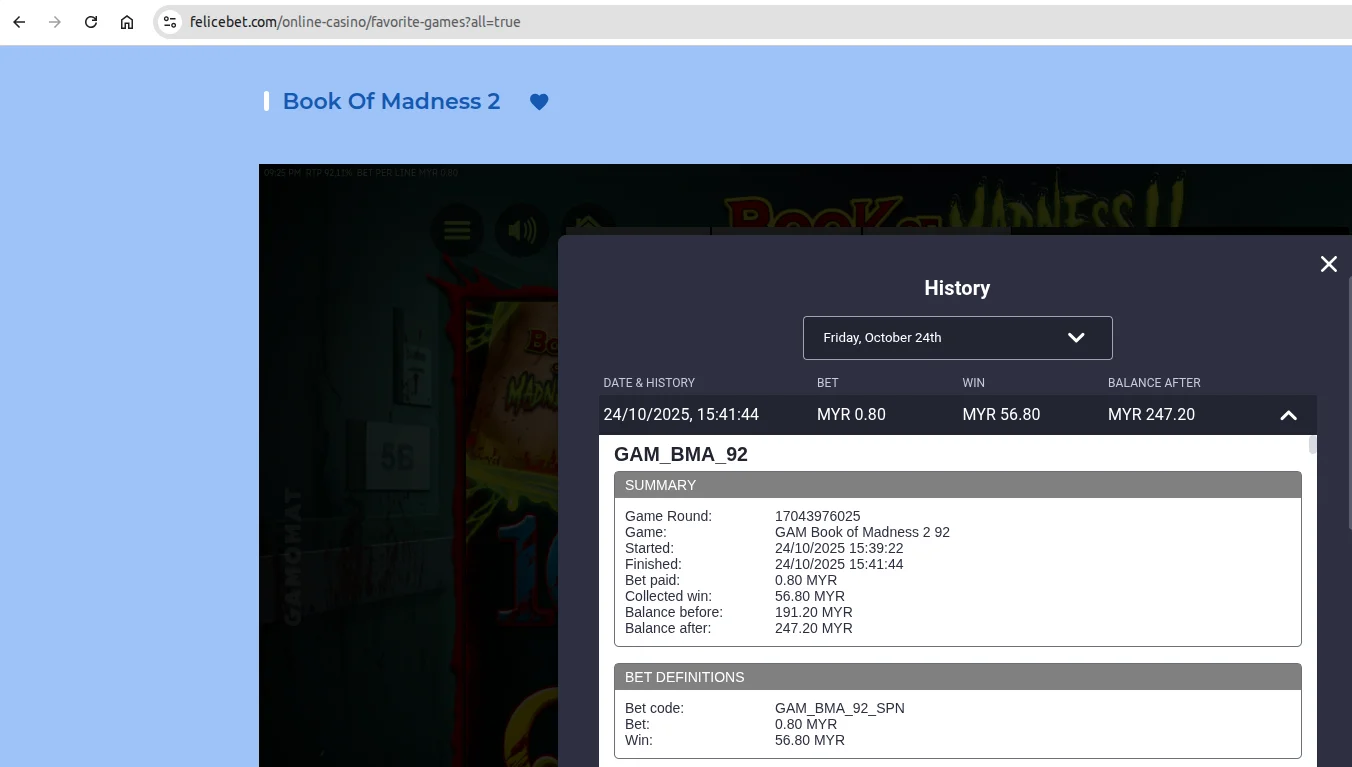
Task: Click the Game Round label
Action: coord(668,516)
